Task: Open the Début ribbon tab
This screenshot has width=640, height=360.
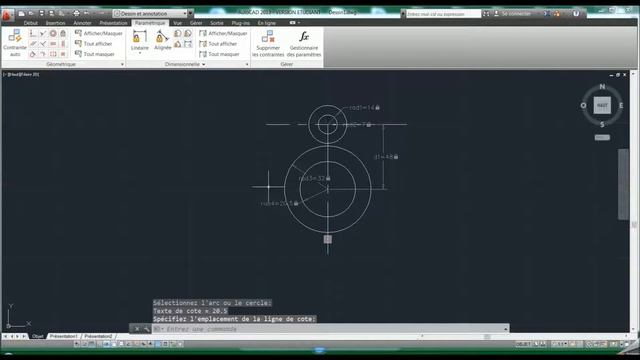Action: click(x=31, y=23)
